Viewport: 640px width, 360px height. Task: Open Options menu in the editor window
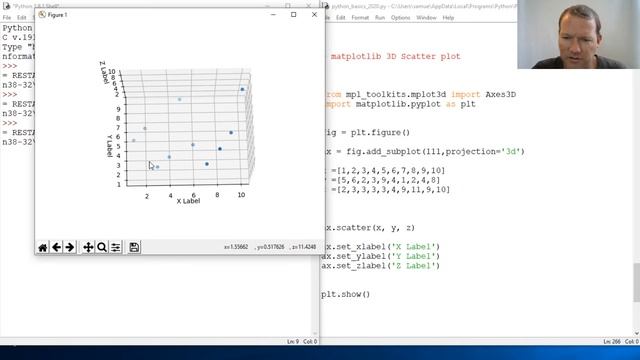[400, 18]
